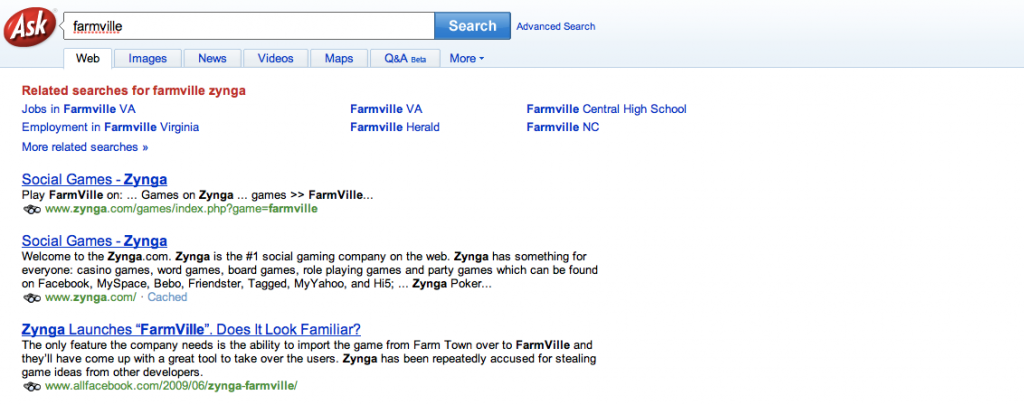The height and width of the screenshot is (405, 1024).
Task: Show More related searches
Action: pyautogui.click(x=85, y=147)
